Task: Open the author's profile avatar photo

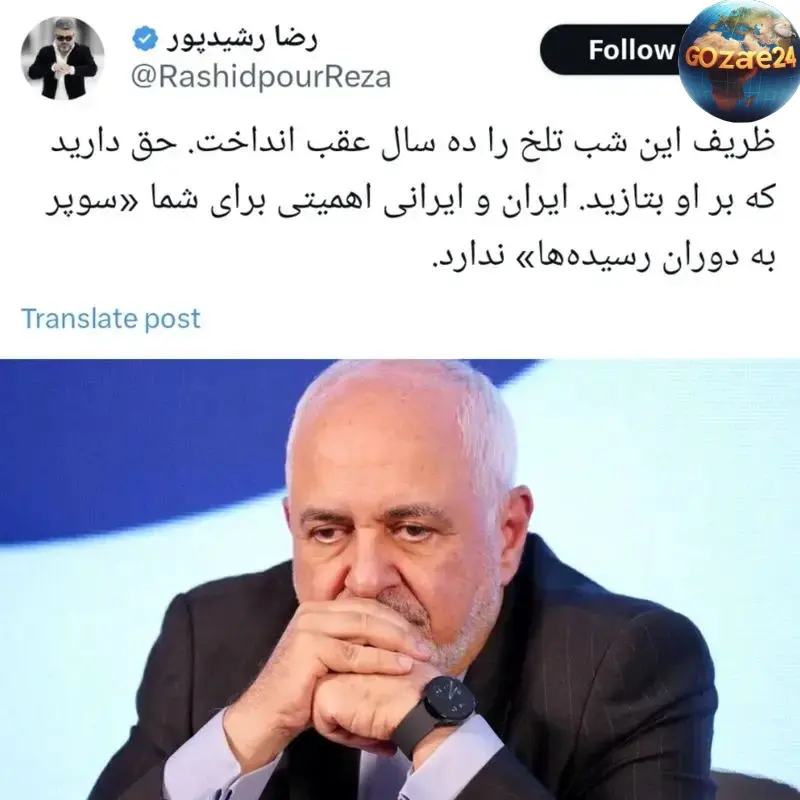Action: 62,58
